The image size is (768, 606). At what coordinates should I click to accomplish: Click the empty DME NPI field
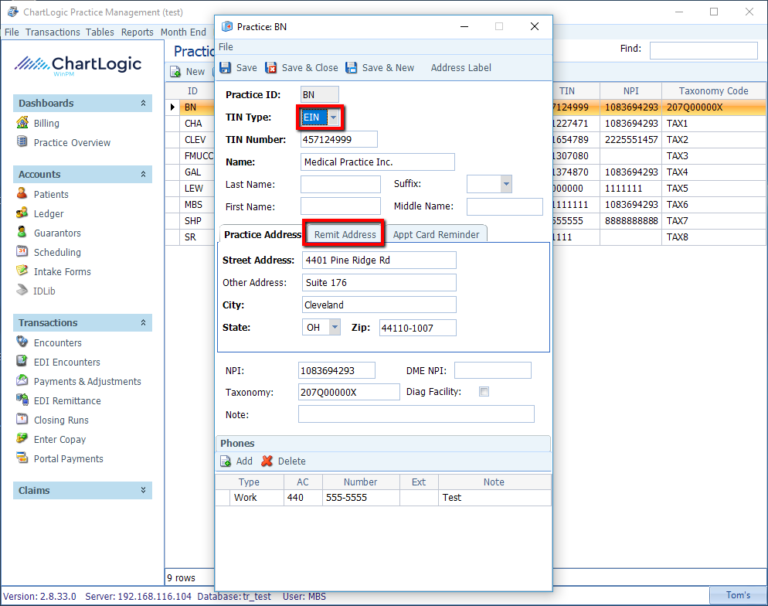[493, 370]
